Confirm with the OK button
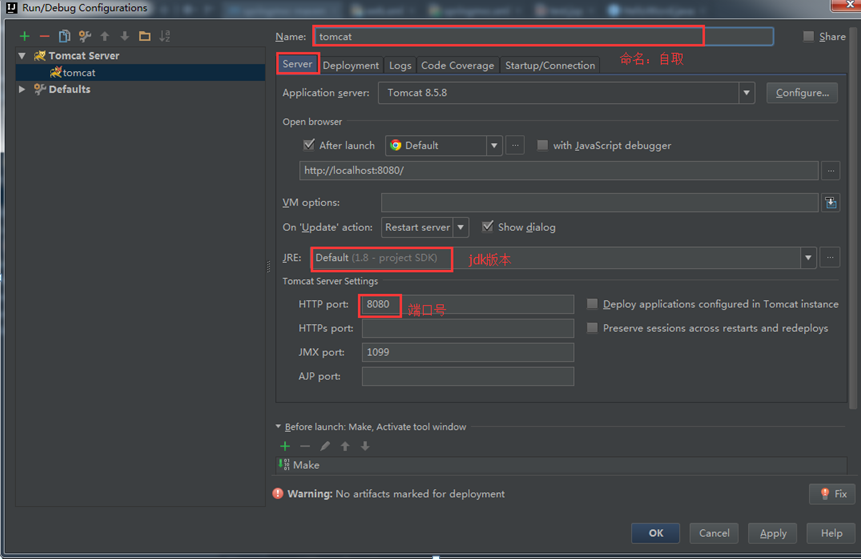861x559 pixels. click(656, 533)
